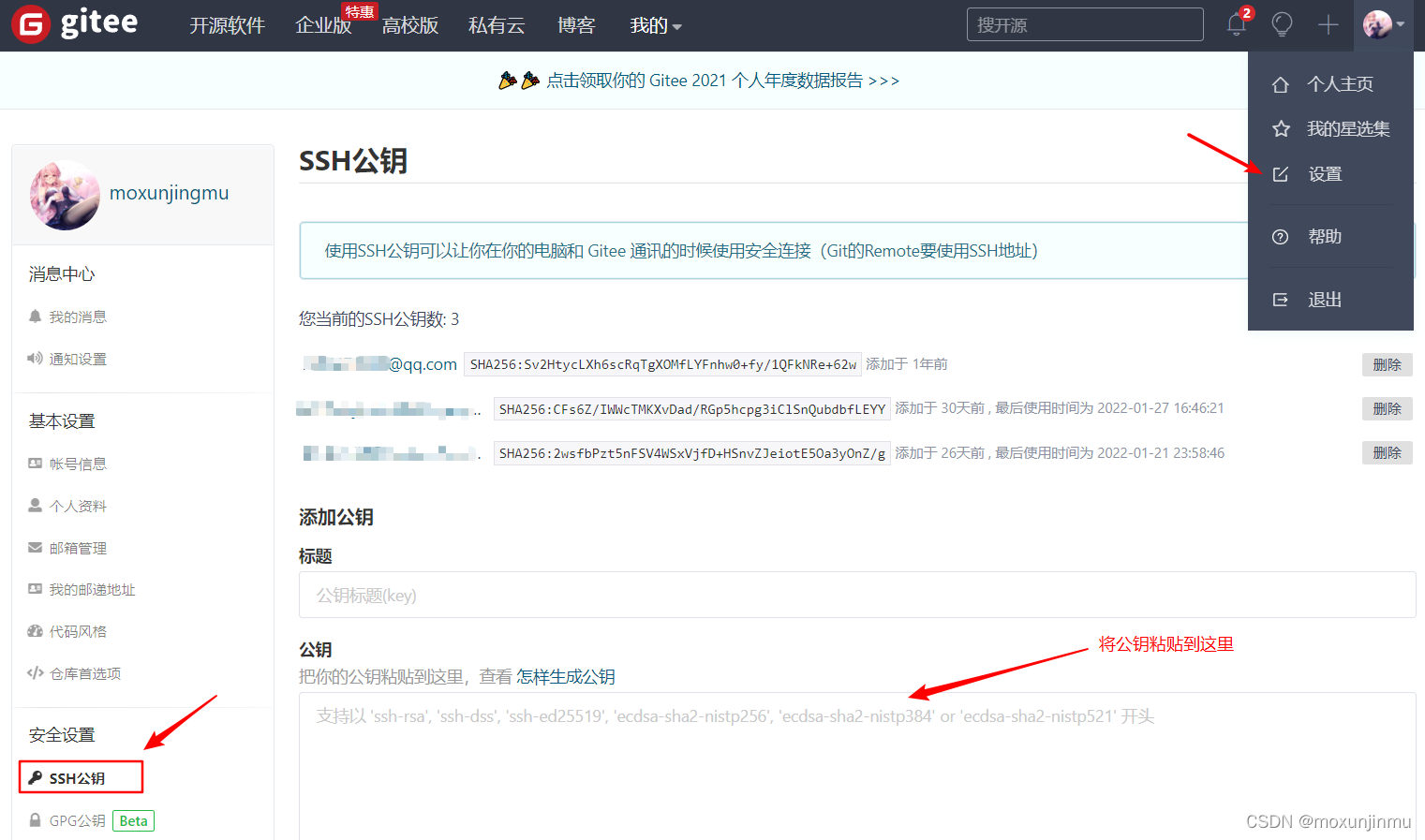Open 博客 in the top navigation
1425x840 pixels.
point(576,25)
